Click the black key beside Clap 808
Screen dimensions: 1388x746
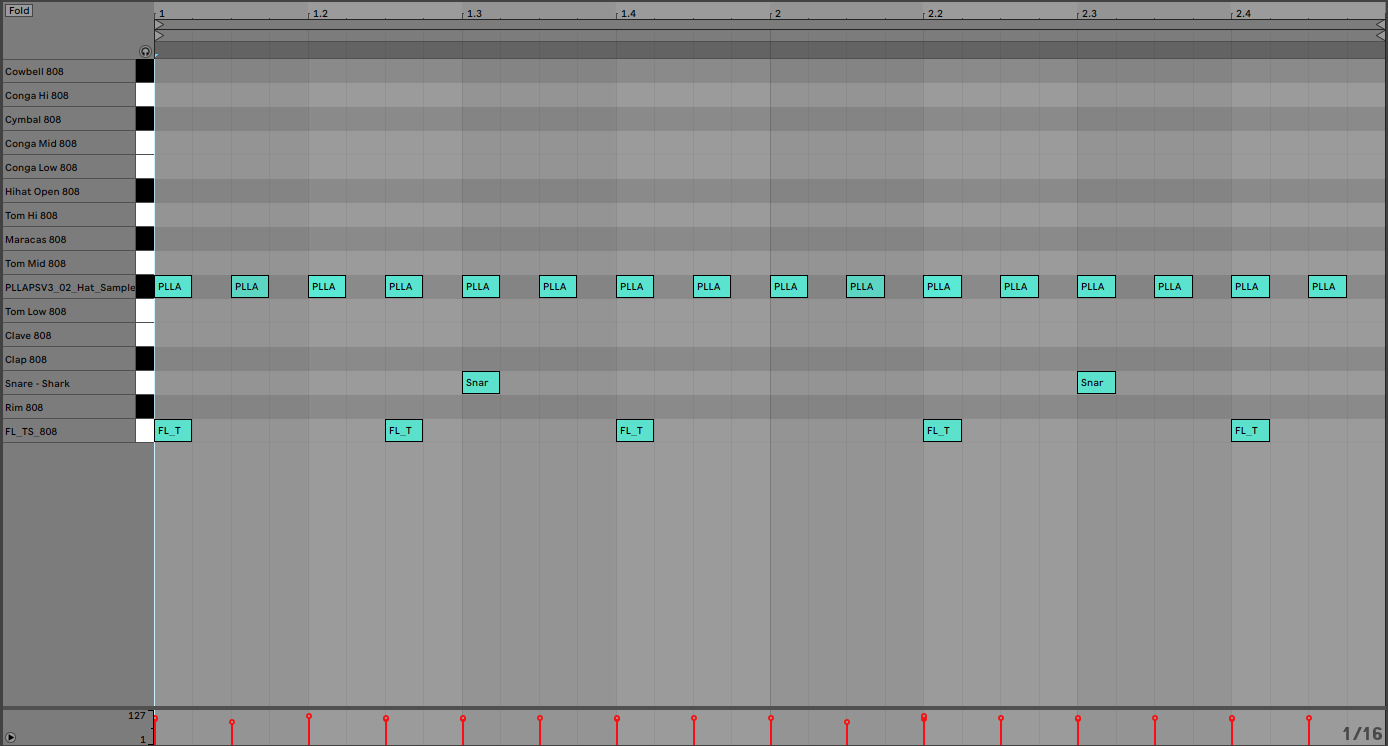point(145,359)
